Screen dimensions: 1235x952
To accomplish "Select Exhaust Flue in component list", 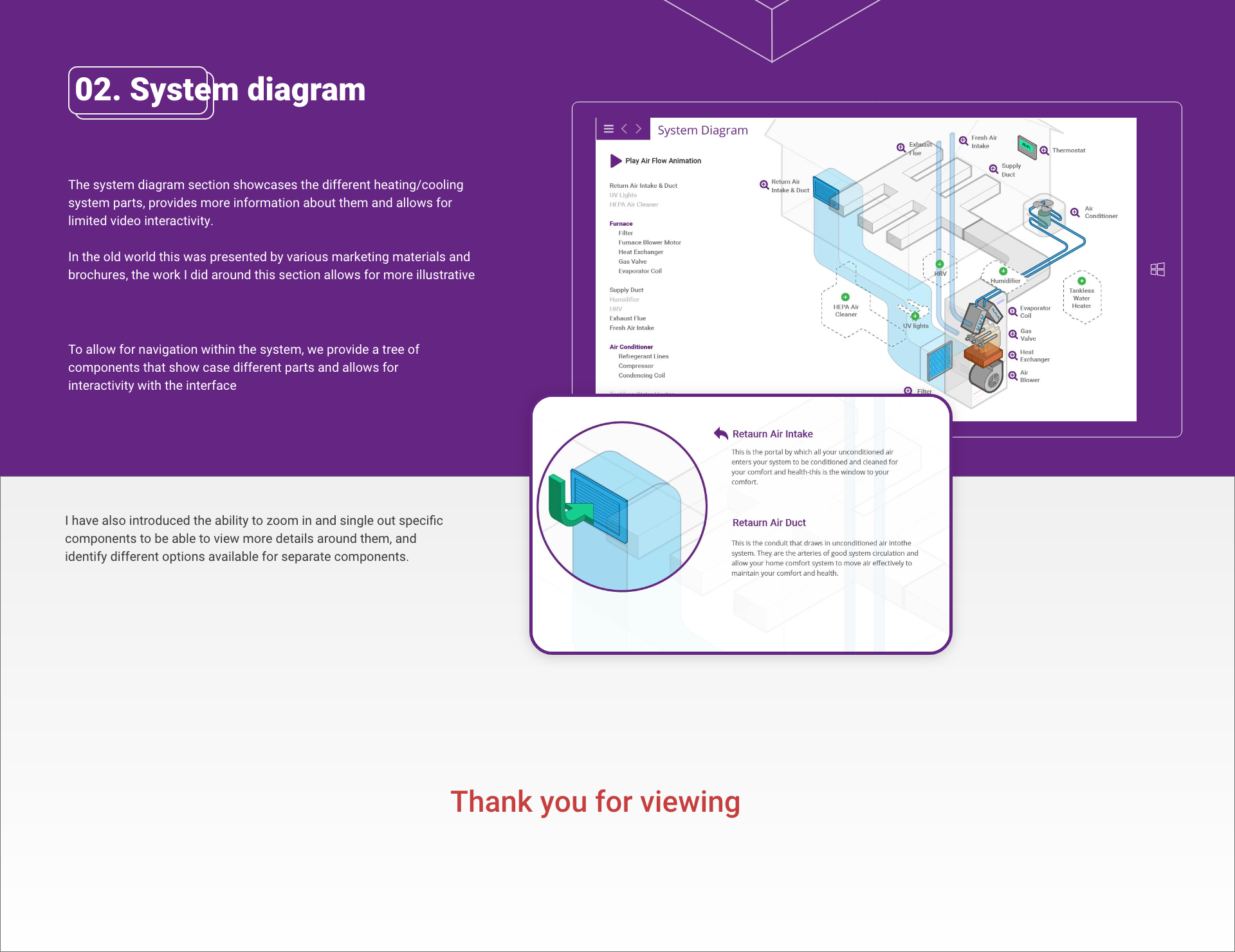I will [628, 318].
